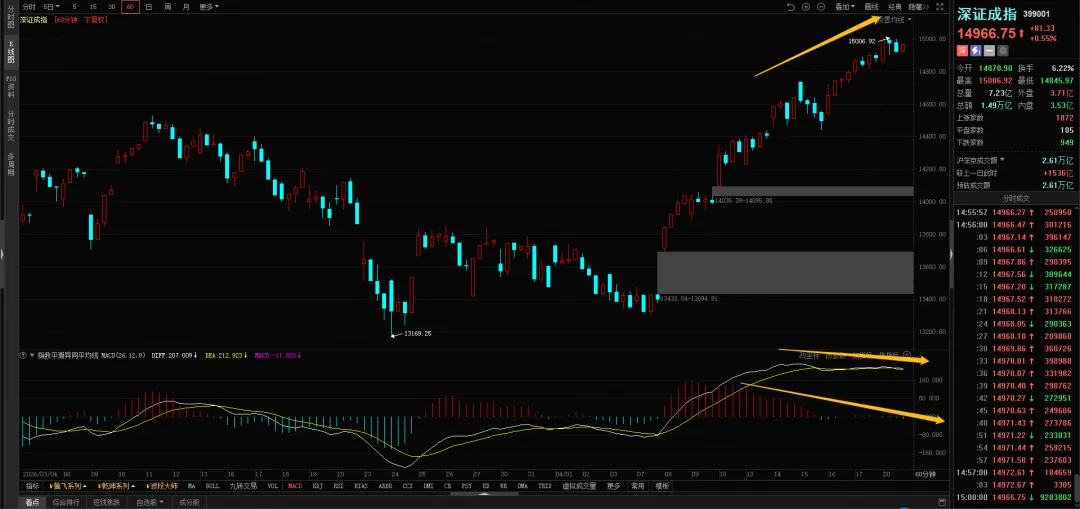Viewport: 1080px width, 509px height.
Task: Select the 九转交易 indicator tab
Action: pos(243,486)
